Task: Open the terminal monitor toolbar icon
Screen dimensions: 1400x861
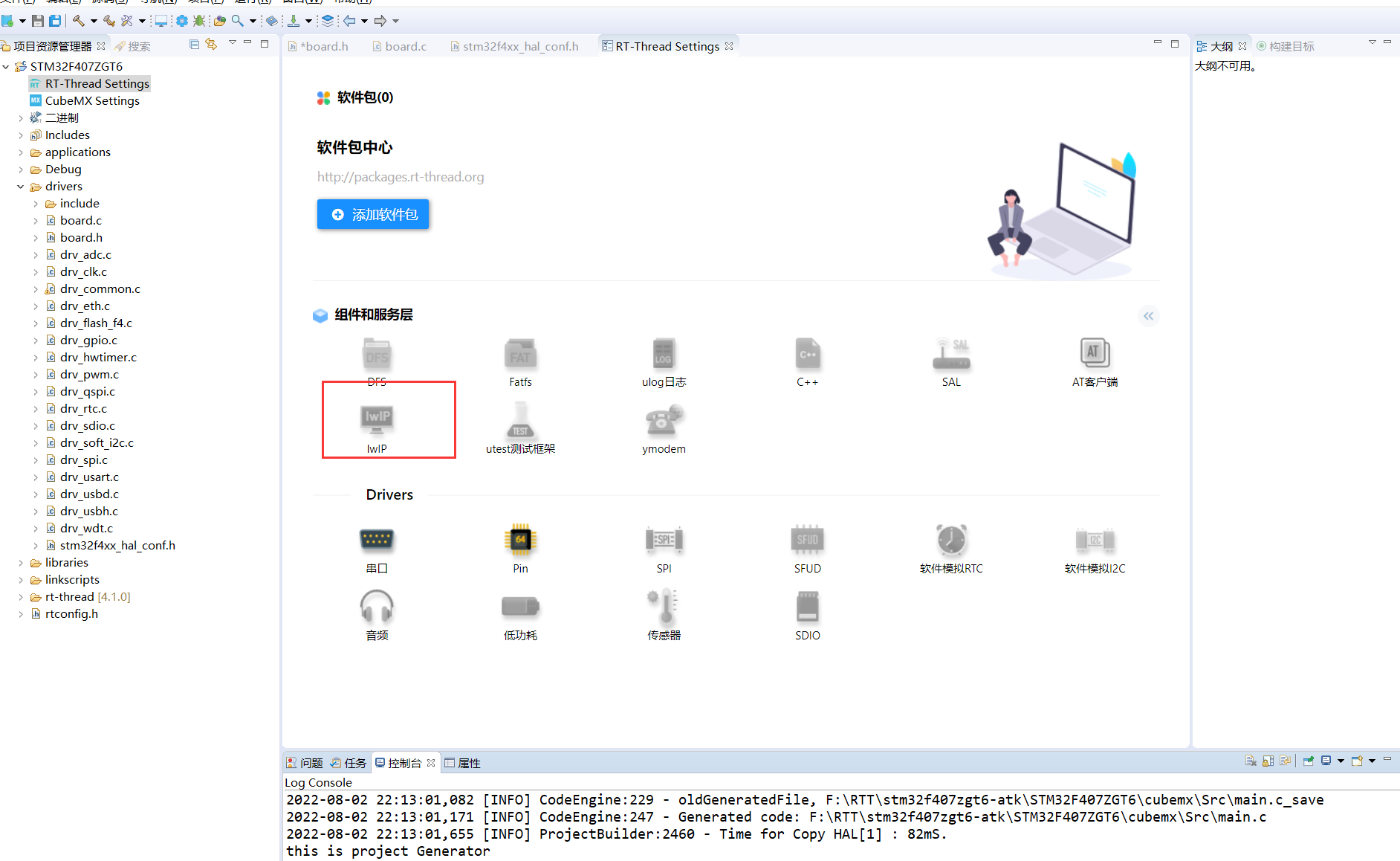Action: click(x=161, y=21)
